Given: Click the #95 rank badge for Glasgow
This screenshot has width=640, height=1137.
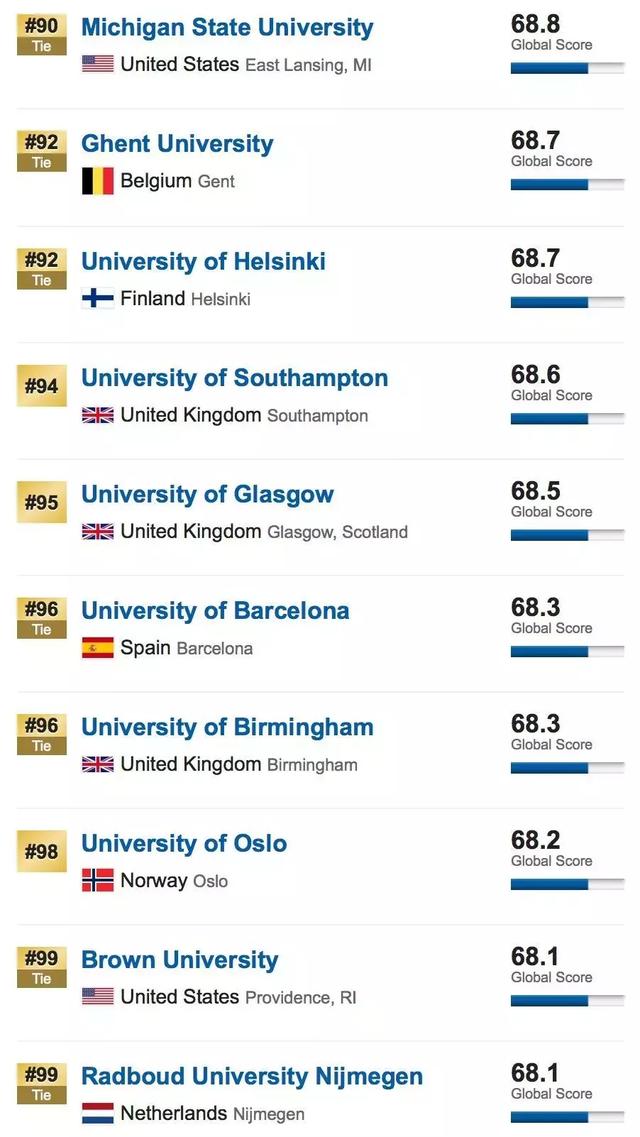Looking at the screenshot, I should (41, 503).
